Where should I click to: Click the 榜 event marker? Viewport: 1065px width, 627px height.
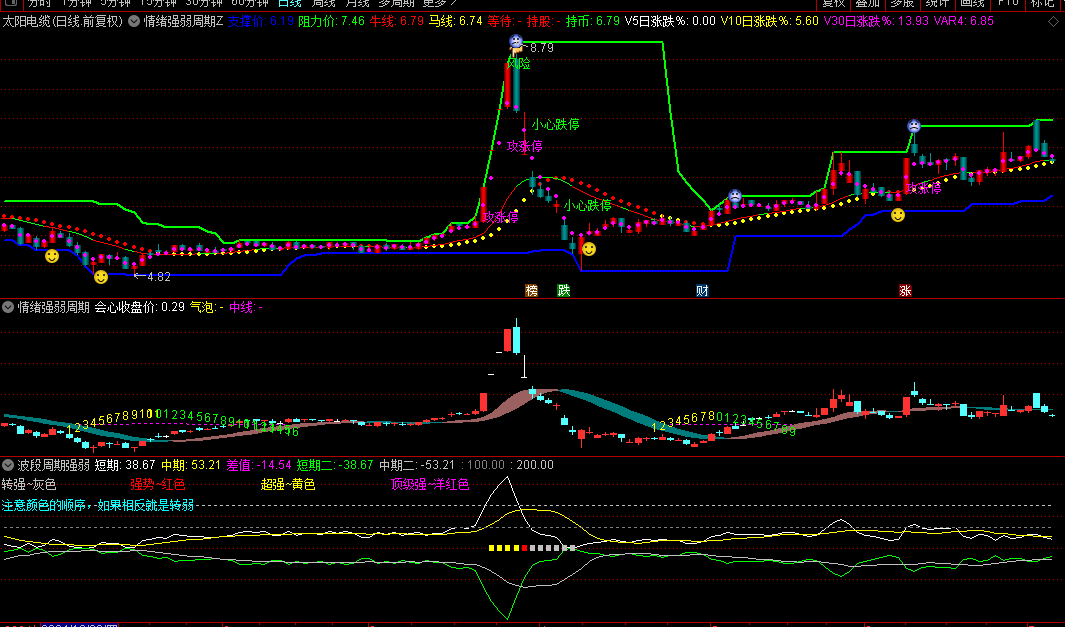(x=532, y=291)
